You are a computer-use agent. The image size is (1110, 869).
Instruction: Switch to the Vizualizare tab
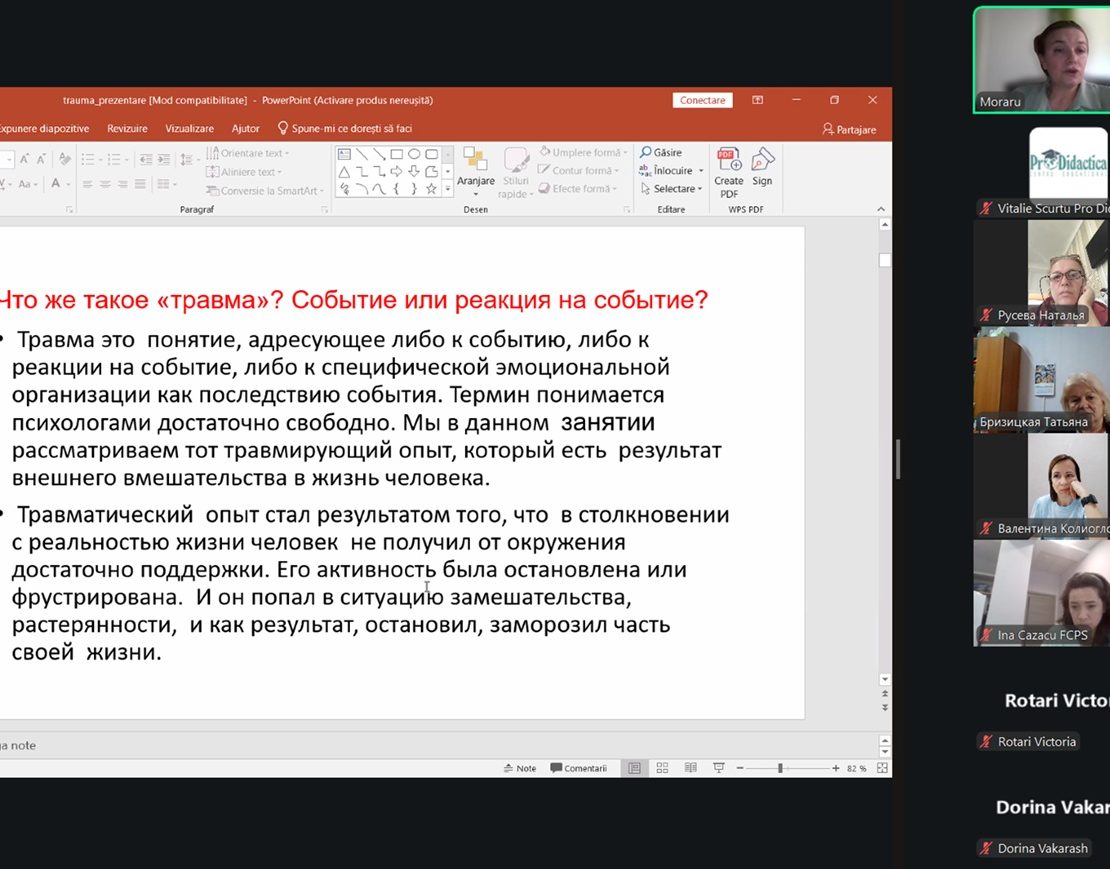click(189, 128)
